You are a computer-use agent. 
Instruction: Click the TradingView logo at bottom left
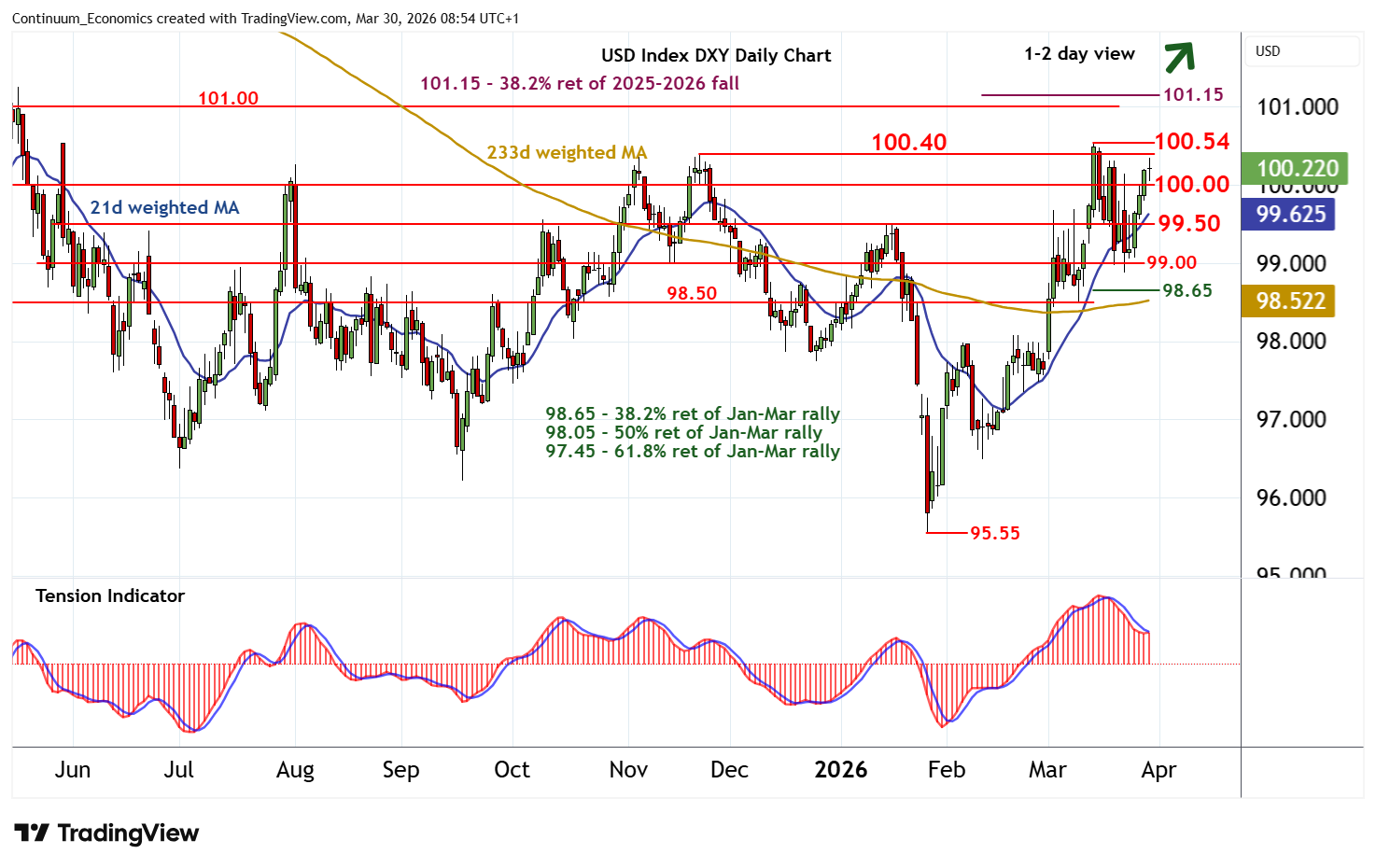[x=106, y=833]
